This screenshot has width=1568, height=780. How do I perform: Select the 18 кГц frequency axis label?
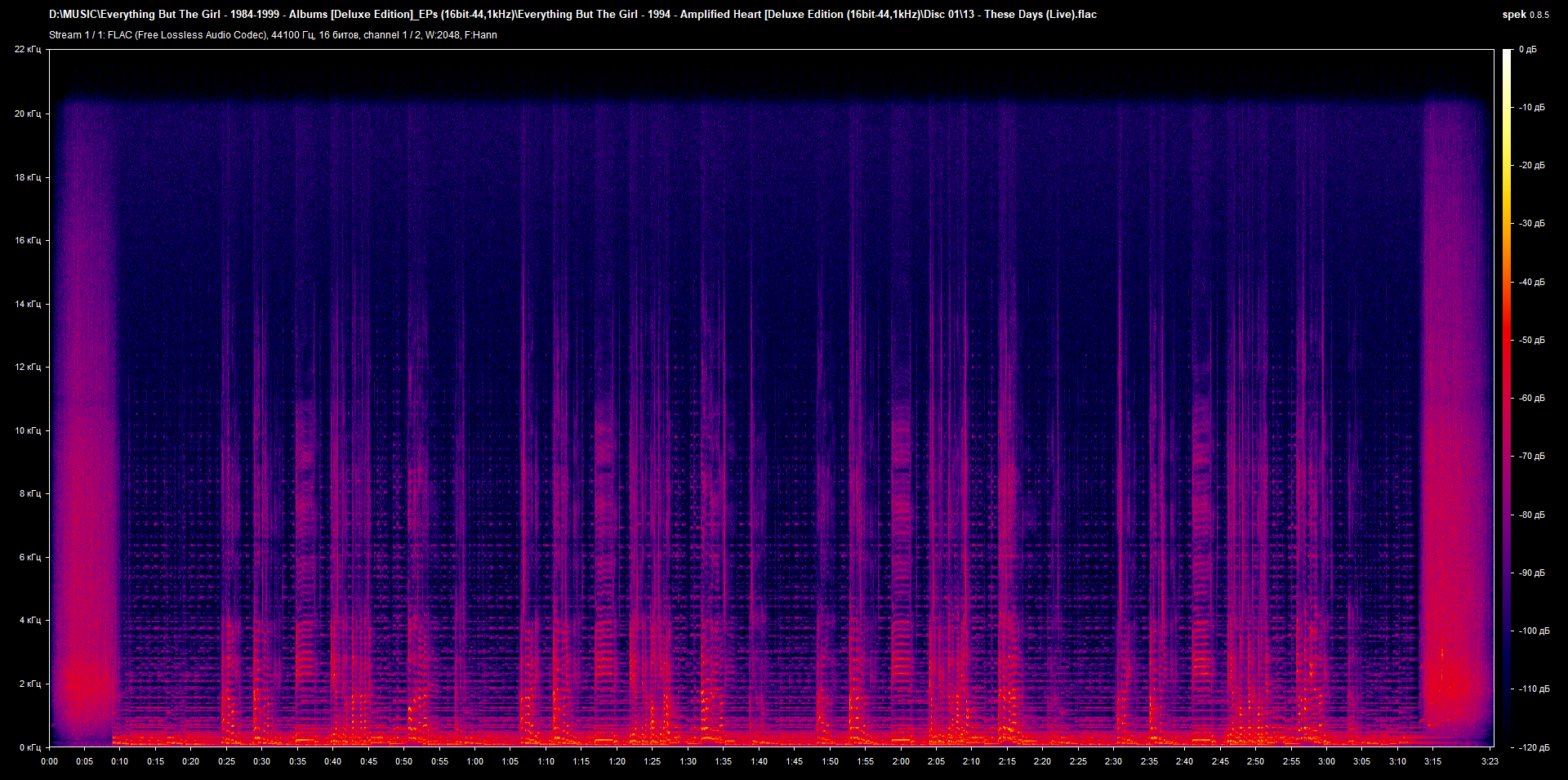click(x=28, y=177)
